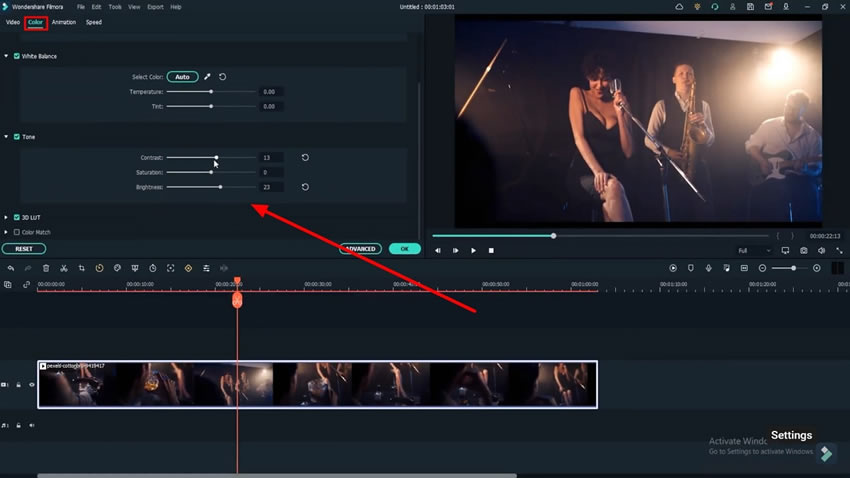Click the OK button

404,249
